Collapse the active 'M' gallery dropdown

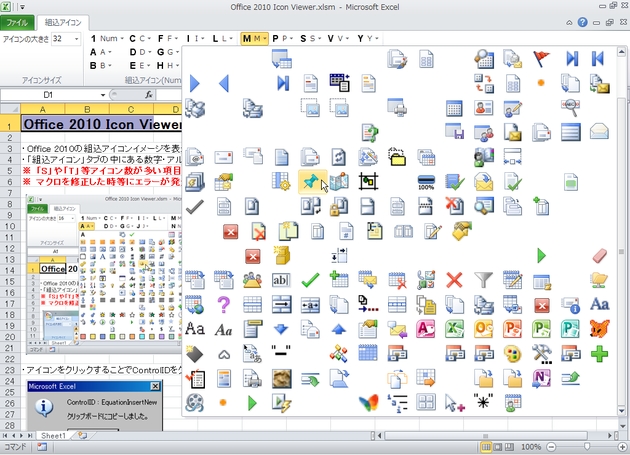point(254,39)
